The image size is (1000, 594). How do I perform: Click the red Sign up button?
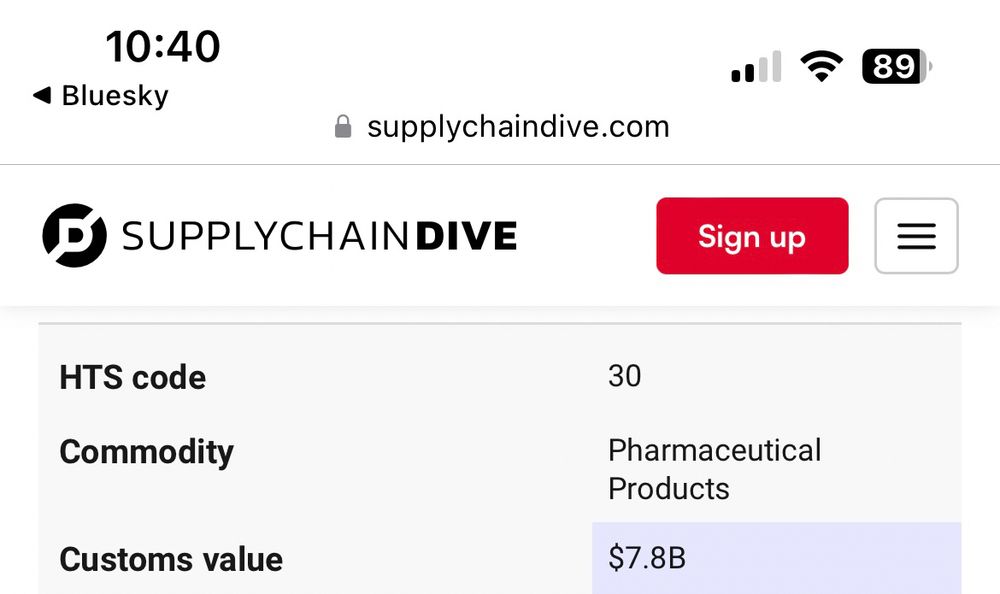(x=752, y=235)
